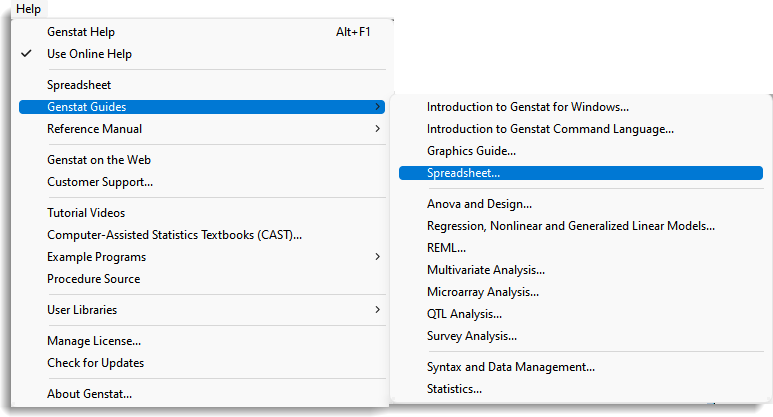The height and width of the screenshot is (417, 773).
Task: Expand the User Libraries submenu
Action: tap(202, 310)
